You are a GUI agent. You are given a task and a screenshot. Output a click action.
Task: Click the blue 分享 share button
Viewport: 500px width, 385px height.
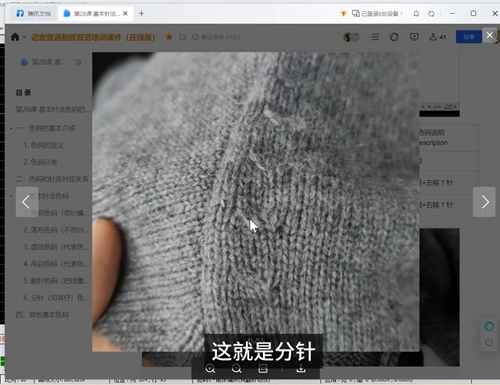pos(469,37)
